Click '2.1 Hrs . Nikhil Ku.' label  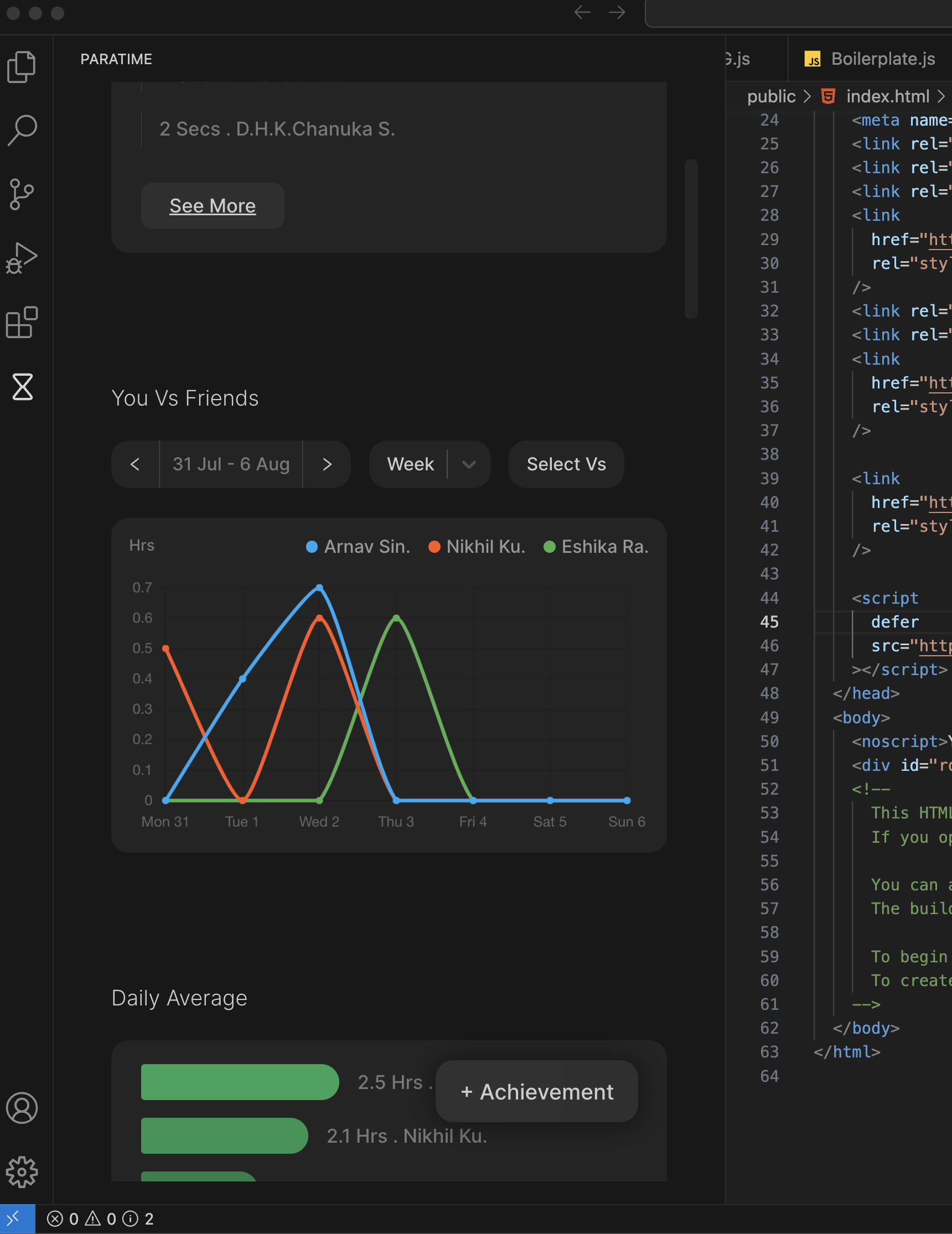coord(407,1136)
